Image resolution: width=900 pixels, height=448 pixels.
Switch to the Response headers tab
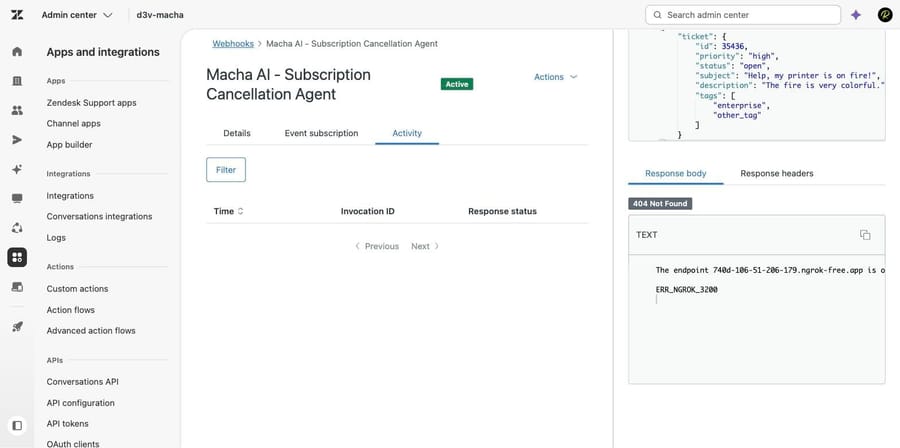[x=777, y=173]
